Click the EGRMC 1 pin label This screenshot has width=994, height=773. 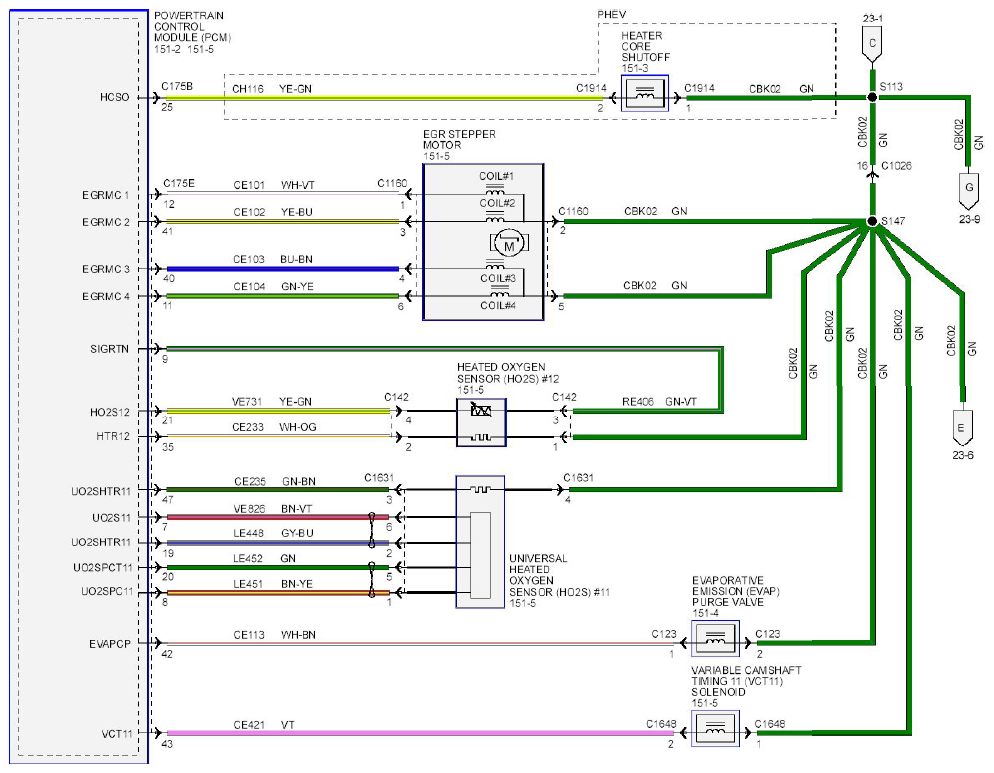(x=105, y=195)
